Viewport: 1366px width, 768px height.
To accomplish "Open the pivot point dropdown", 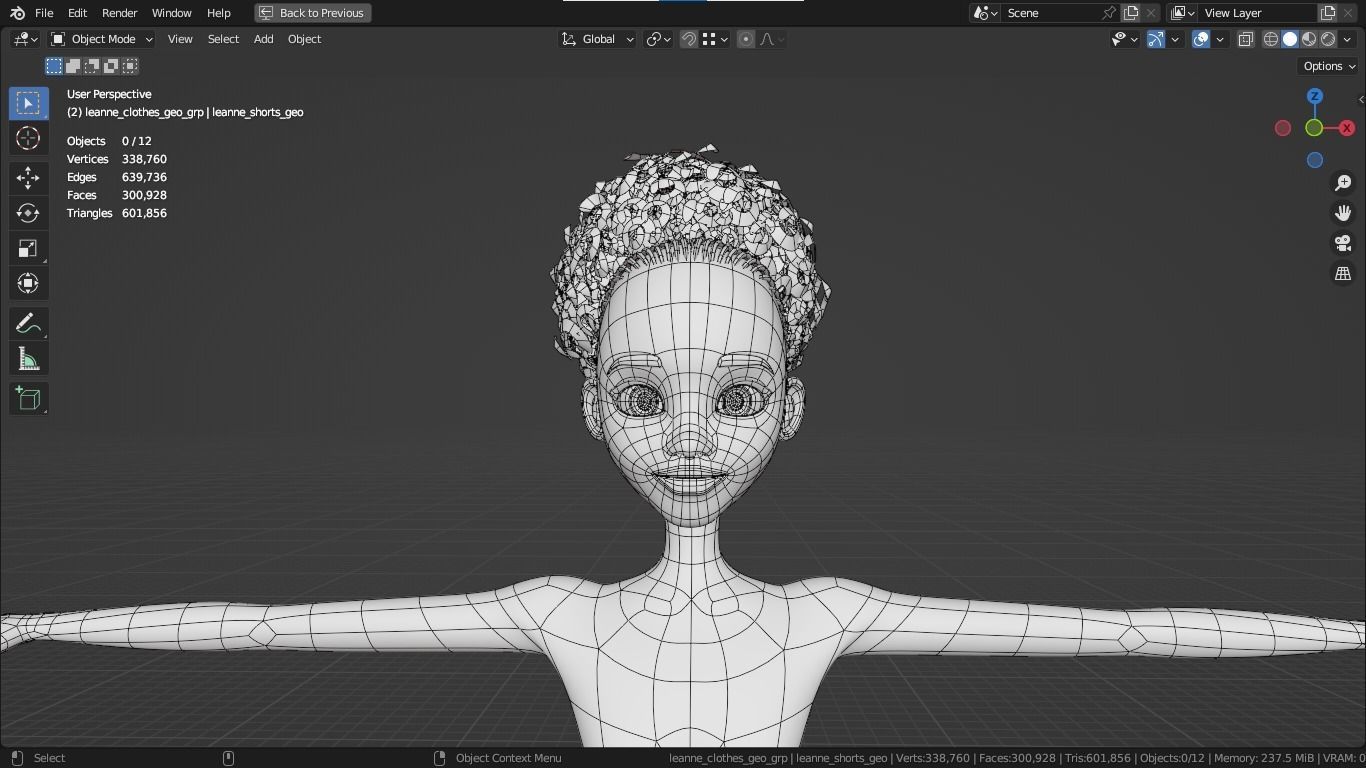I will coord(658,39).
